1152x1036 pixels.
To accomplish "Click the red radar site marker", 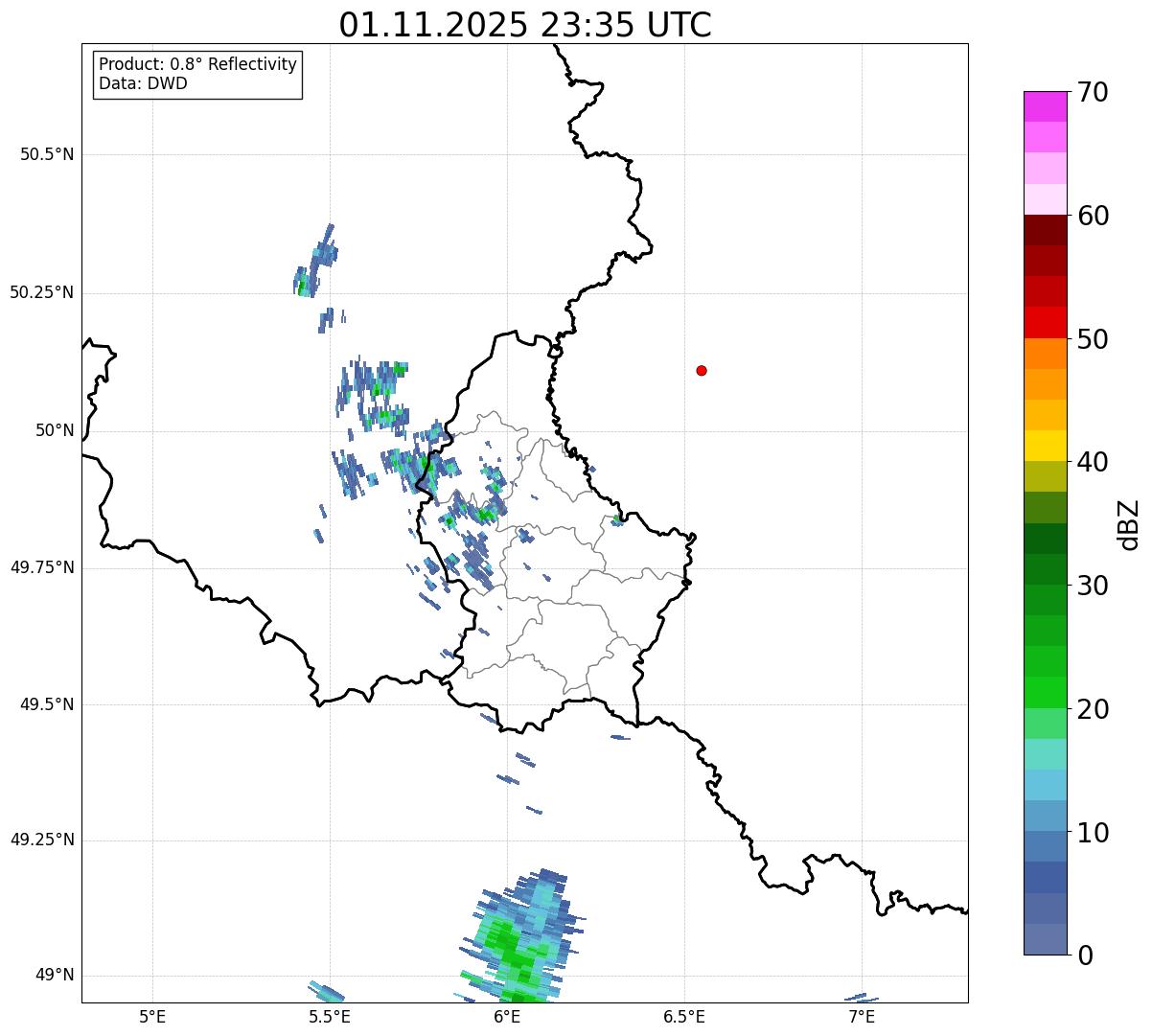I will (x=702, y=370).
